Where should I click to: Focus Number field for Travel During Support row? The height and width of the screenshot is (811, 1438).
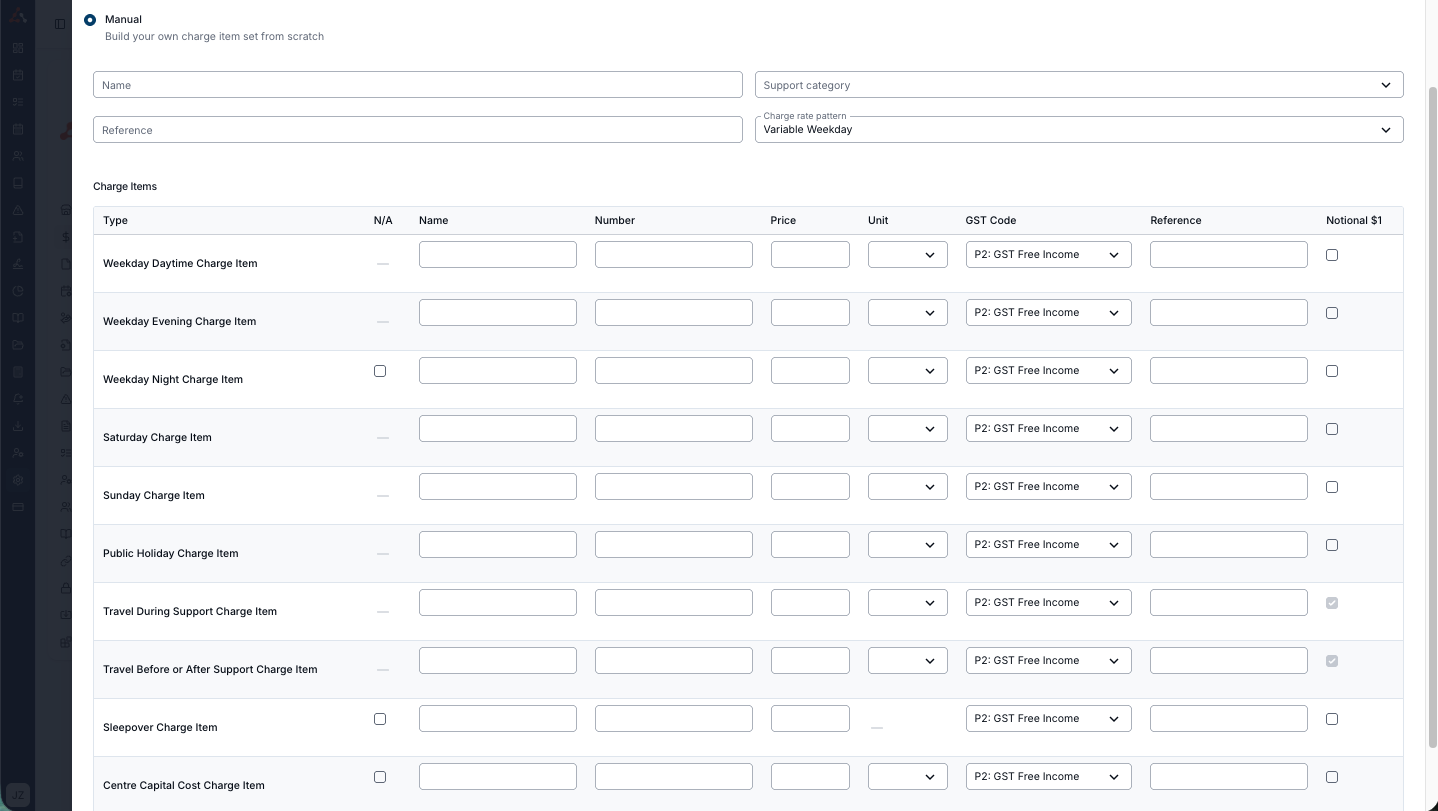[673, 603]
